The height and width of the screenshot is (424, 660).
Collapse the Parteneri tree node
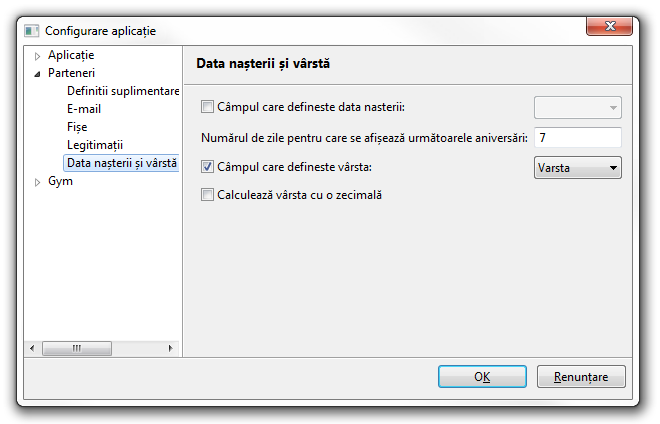[x=38, y=73]
